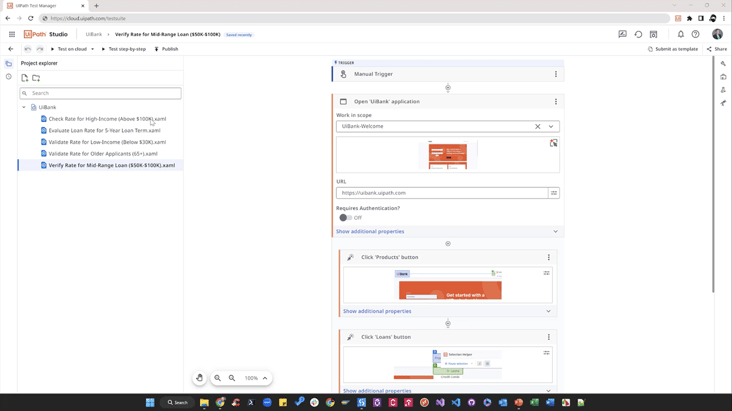Expand Test on cloud dropdown arrow
The image size is (732, 411).
92,49
